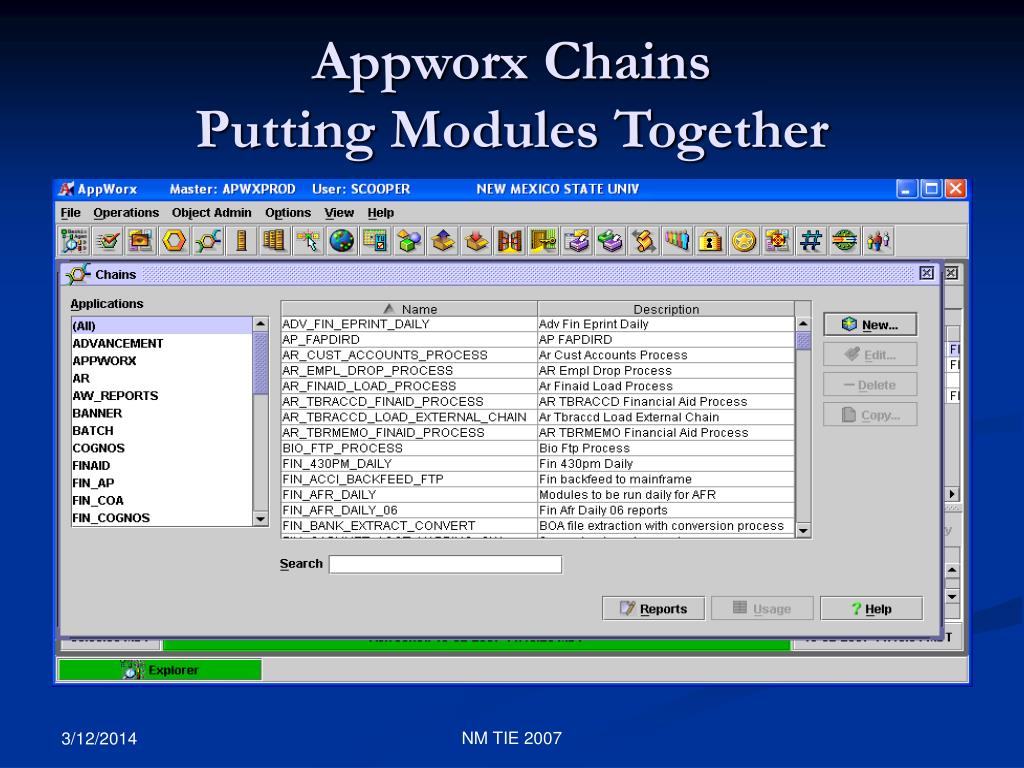Click the green circle with arrows icon

tap(844, 241)
